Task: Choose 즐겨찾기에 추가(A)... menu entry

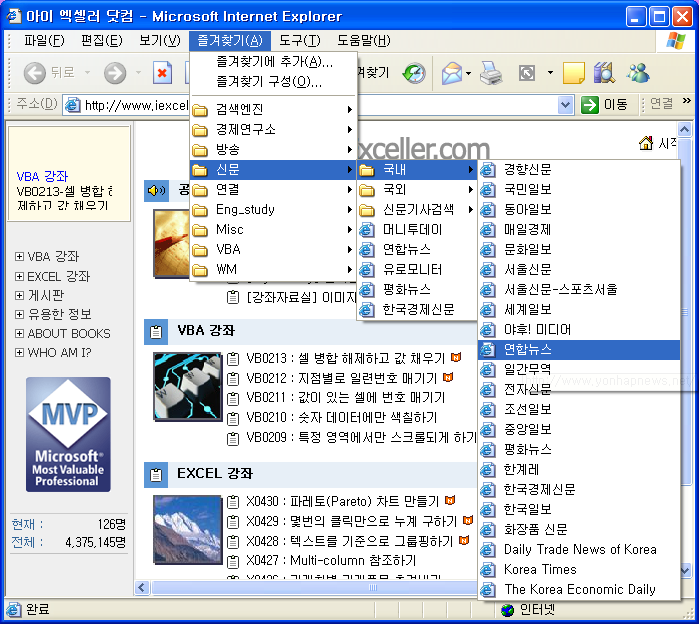Action: point(274,62)
